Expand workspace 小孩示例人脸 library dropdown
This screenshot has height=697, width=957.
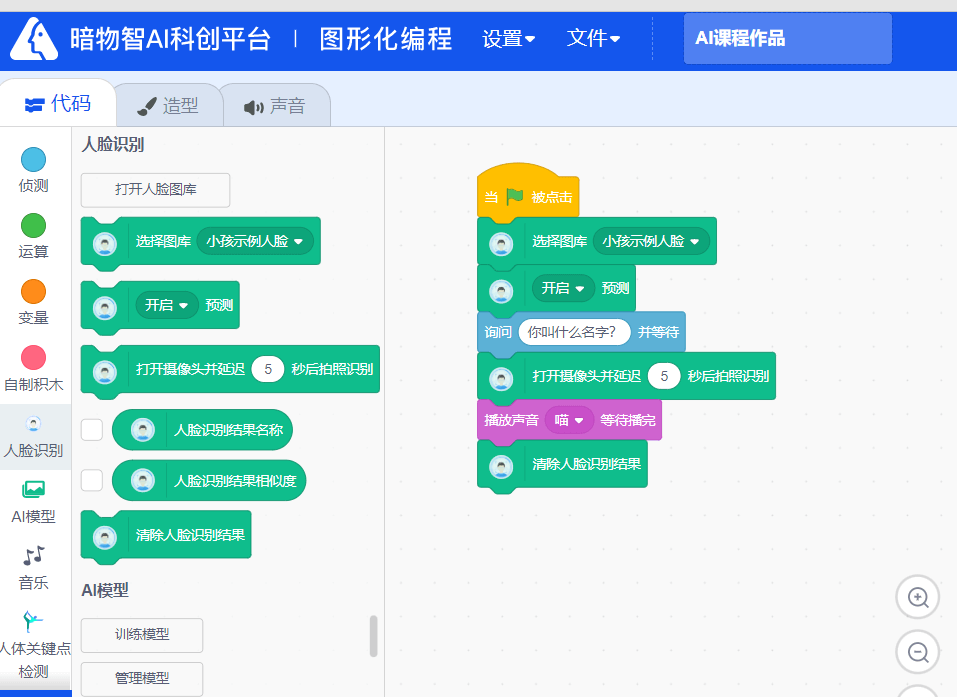pos(651,241)
